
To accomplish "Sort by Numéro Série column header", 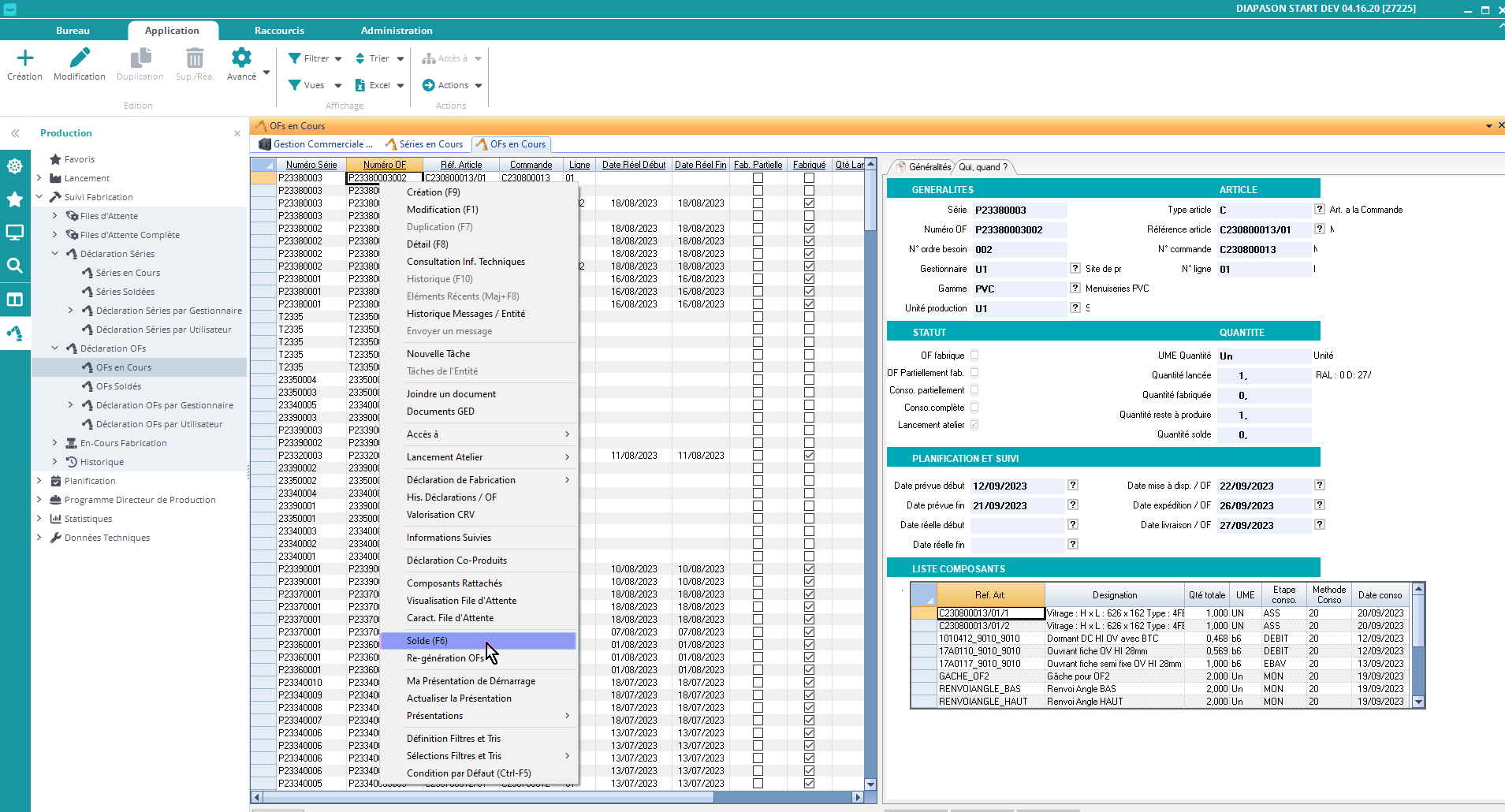I will pyautogui.click(x=311, y=165).
